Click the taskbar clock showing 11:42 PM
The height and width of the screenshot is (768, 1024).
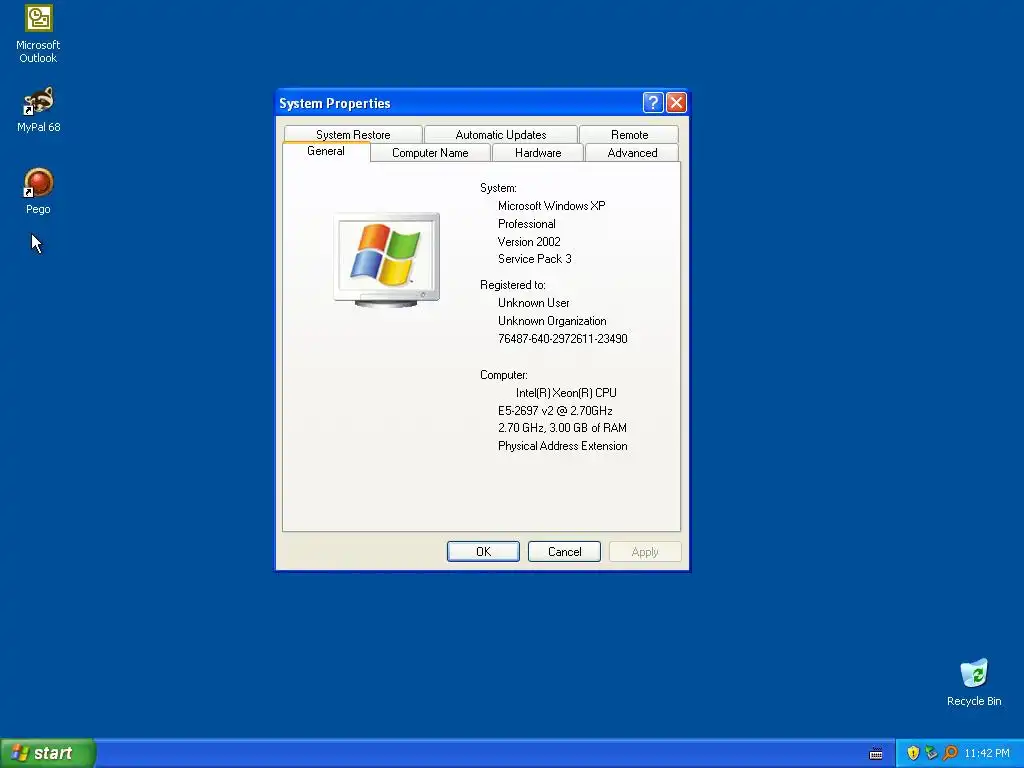click(987, 753)
